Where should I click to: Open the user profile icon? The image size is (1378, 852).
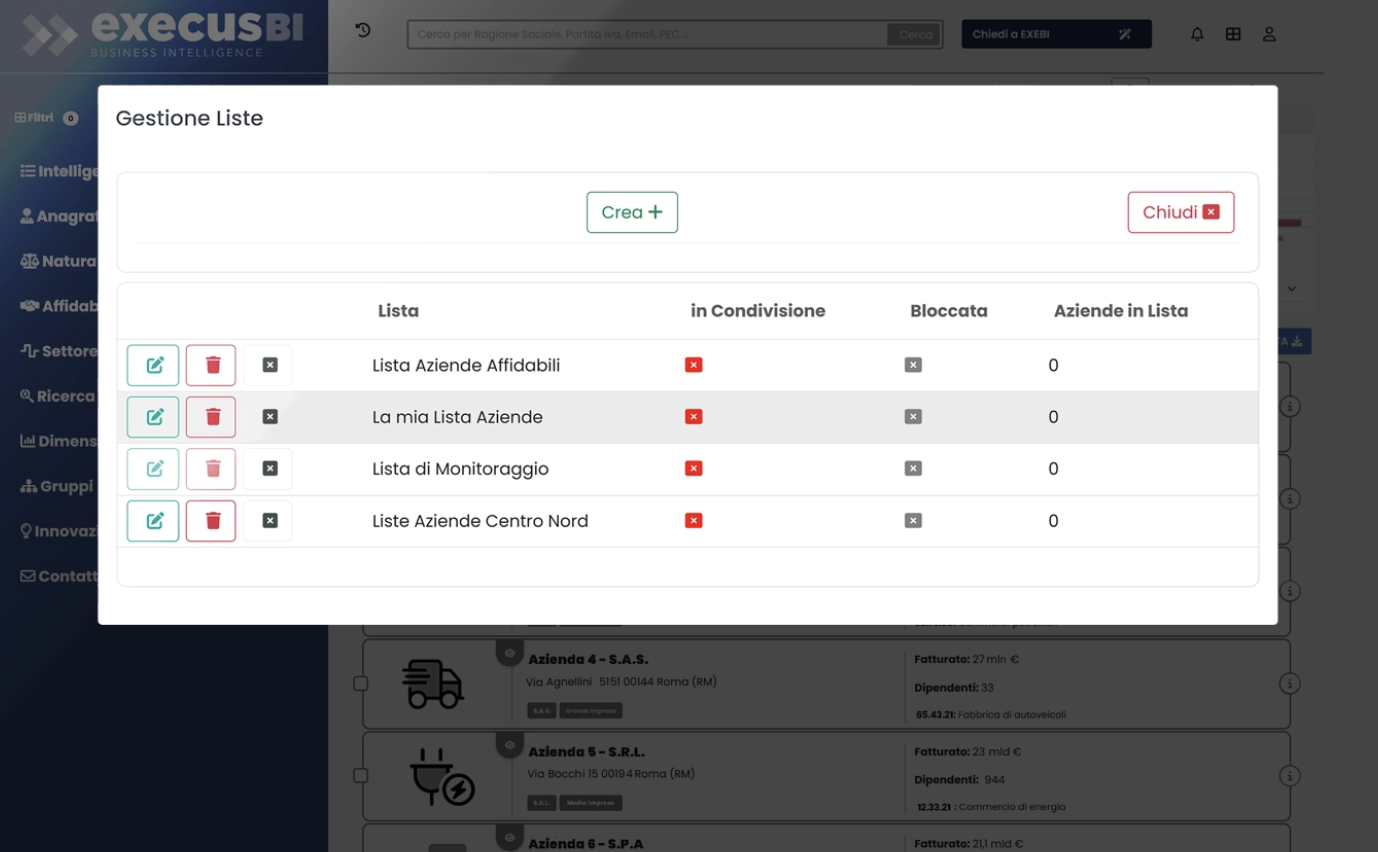[1269, 33]
